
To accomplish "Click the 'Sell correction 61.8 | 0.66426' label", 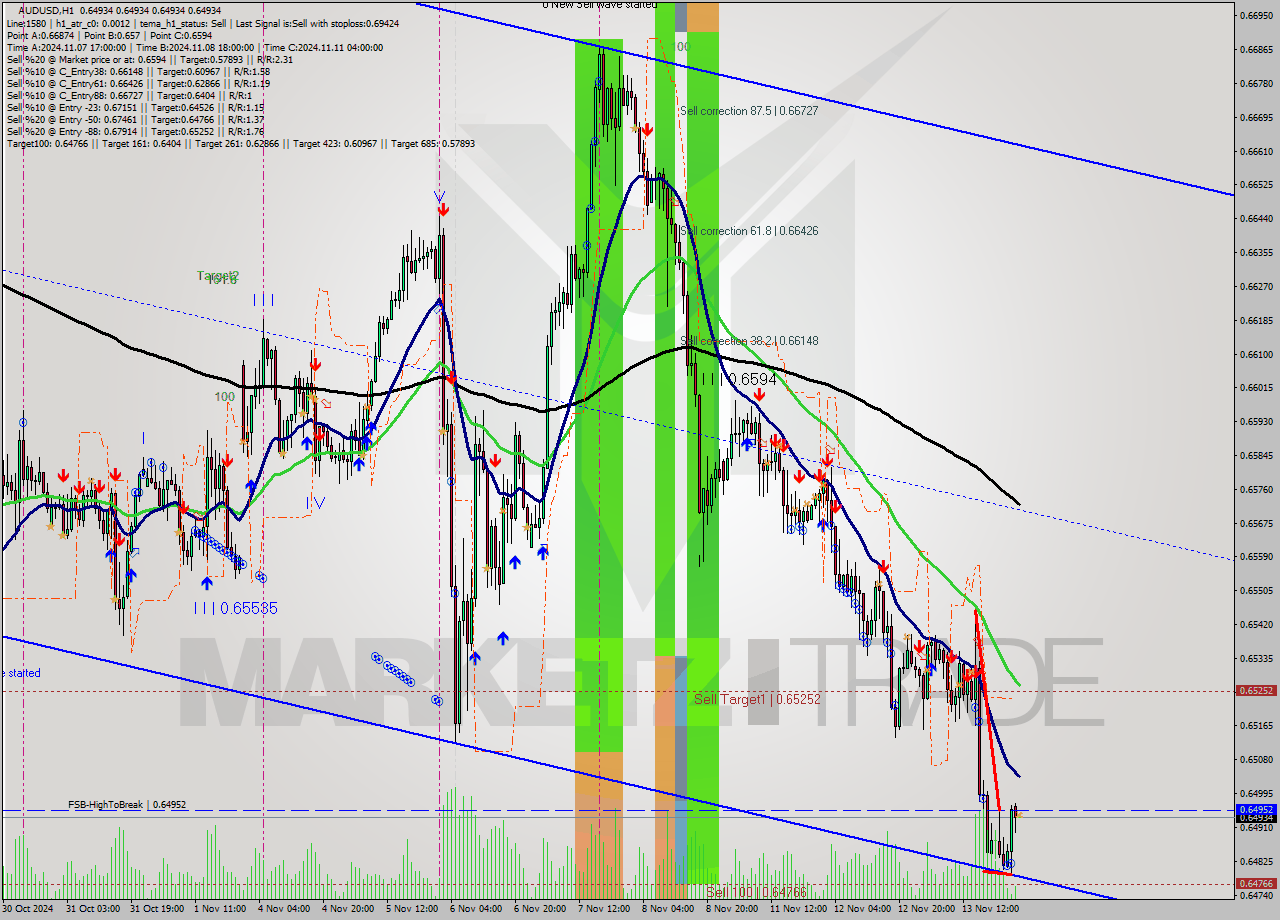I will coord(749,231).
